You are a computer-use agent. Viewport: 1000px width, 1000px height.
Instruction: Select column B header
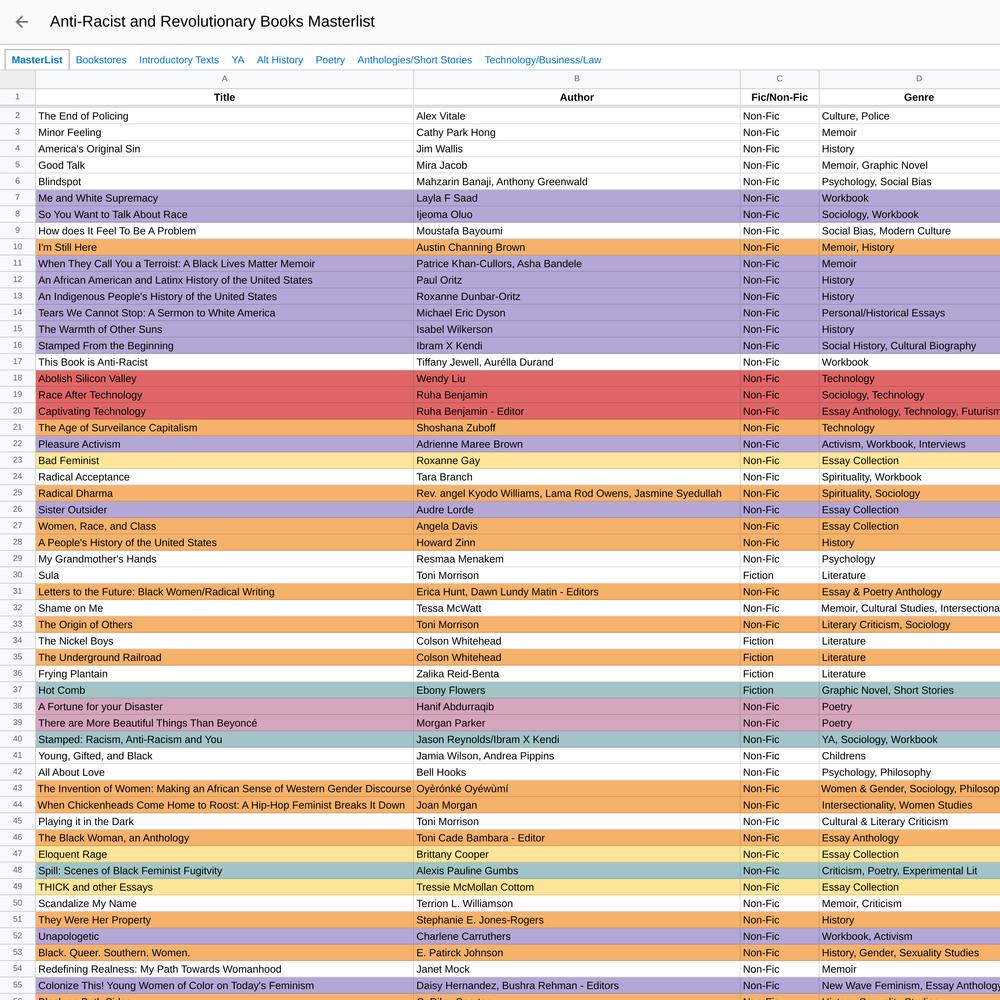coord(577,78)
